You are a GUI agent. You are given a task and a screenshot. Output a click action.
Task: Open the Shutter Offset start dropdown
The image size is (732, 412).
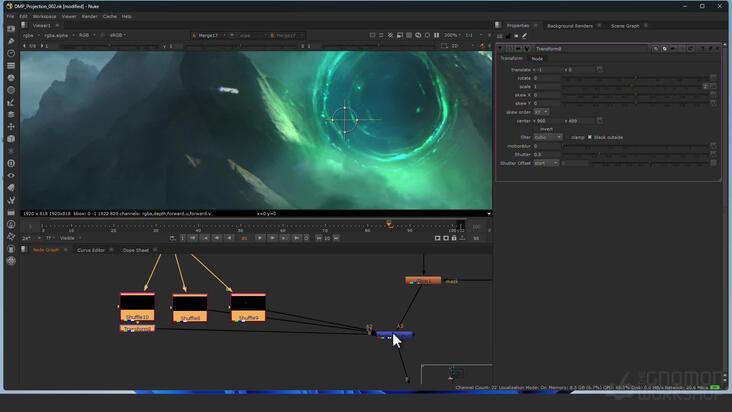click(546, 163)
